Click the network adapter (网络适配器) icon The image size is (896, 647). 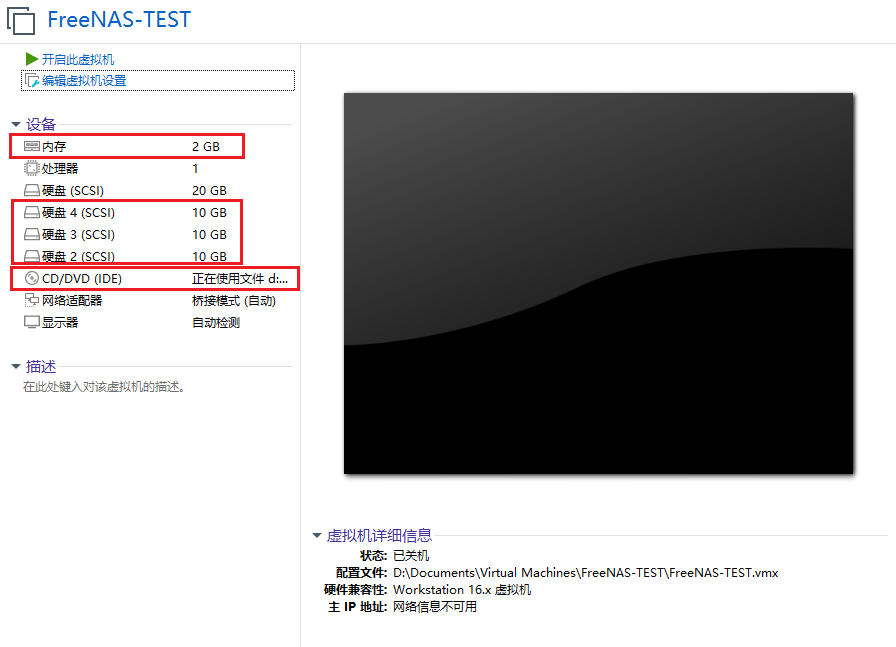point(31,300)
